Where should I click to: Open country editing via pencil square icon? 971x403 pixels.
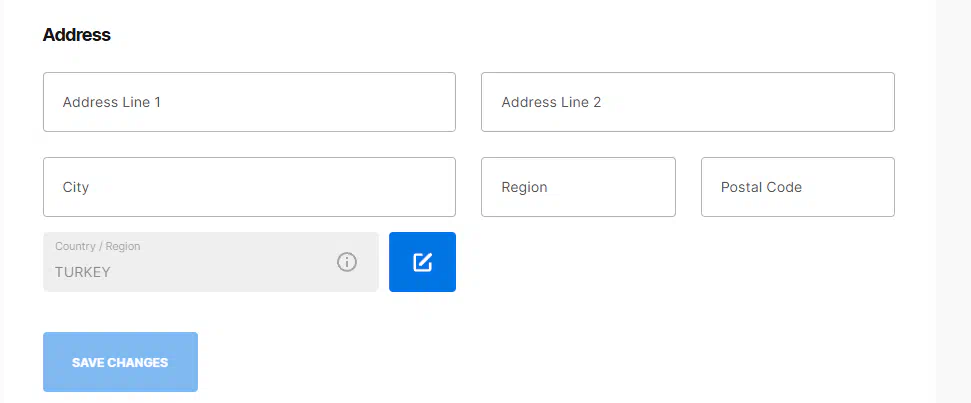(422, 262)
